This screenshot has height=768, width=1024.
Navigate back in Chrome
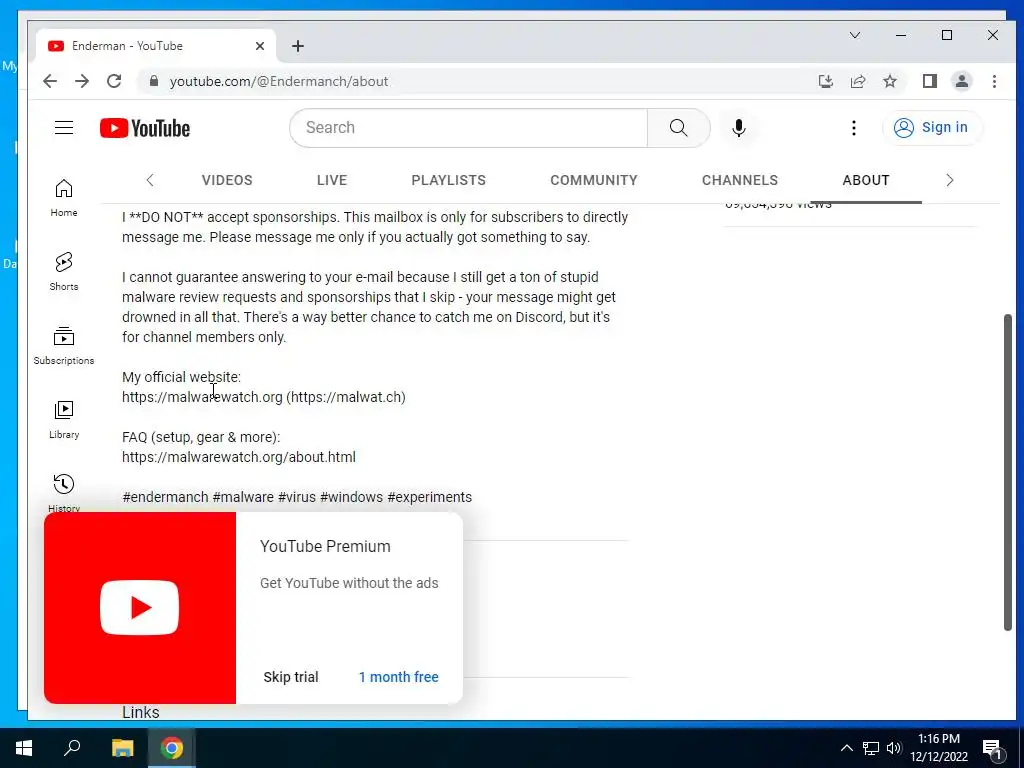point(50,81)
